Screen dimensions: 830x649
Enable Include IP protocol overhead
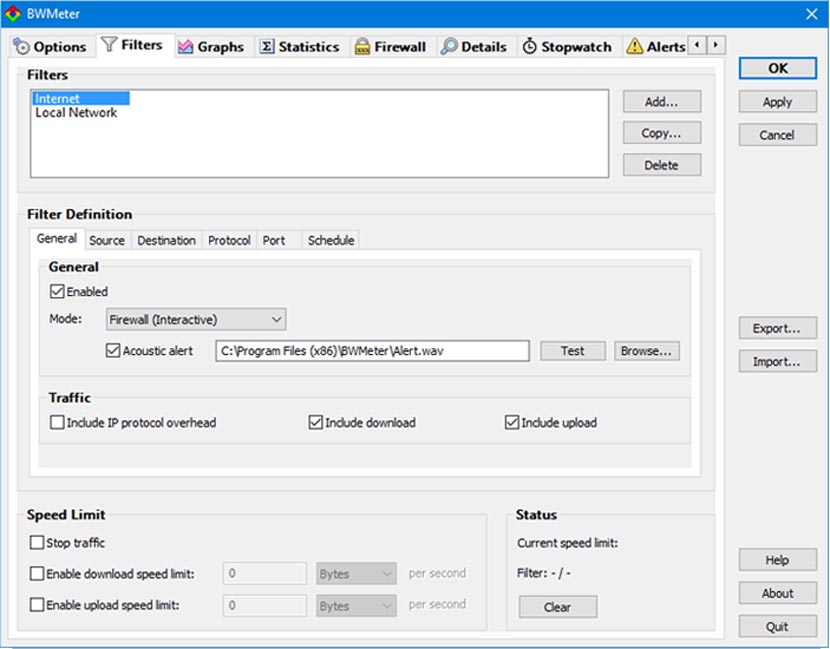pyautogui.click(x=57, y=422)
